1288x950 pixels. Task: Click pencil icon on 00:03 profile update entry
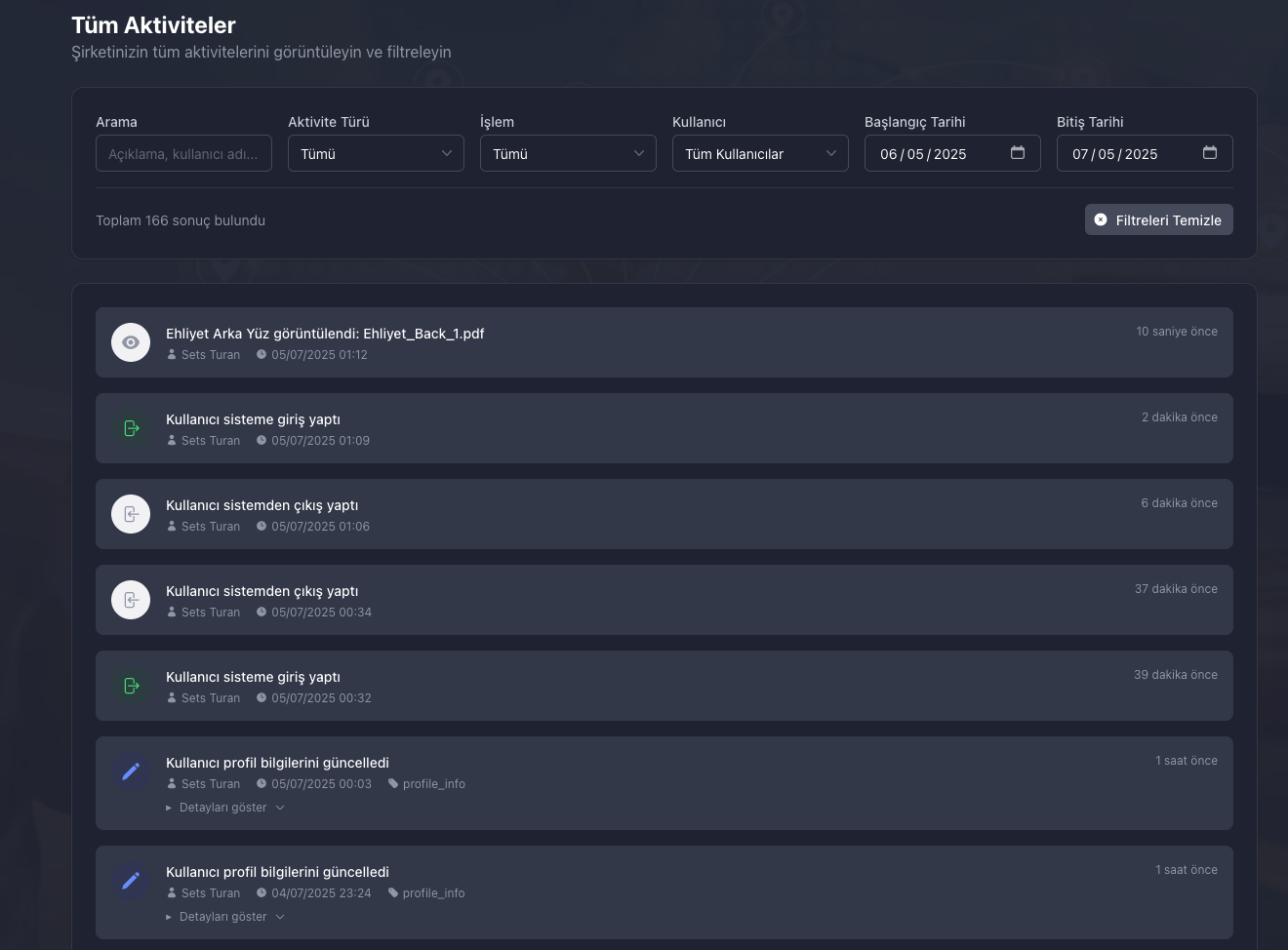click(x=131, y=772)
